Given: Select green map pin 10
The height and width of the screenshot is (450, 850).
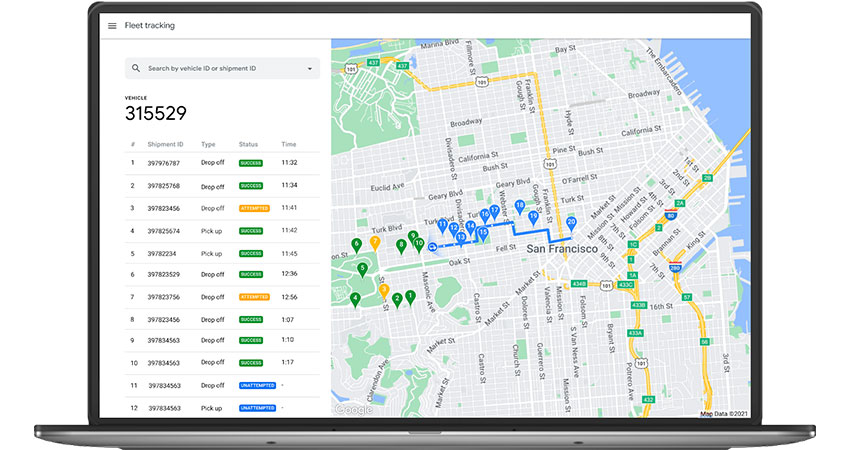Looking at the screenshot, I should coord(419,245).
